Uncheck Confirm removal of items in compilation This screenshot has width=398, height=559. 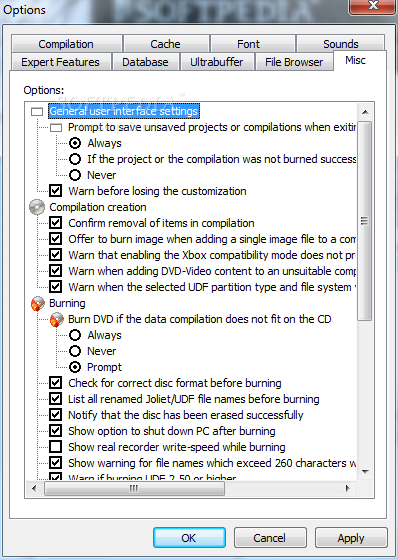[x=56, y=223]
